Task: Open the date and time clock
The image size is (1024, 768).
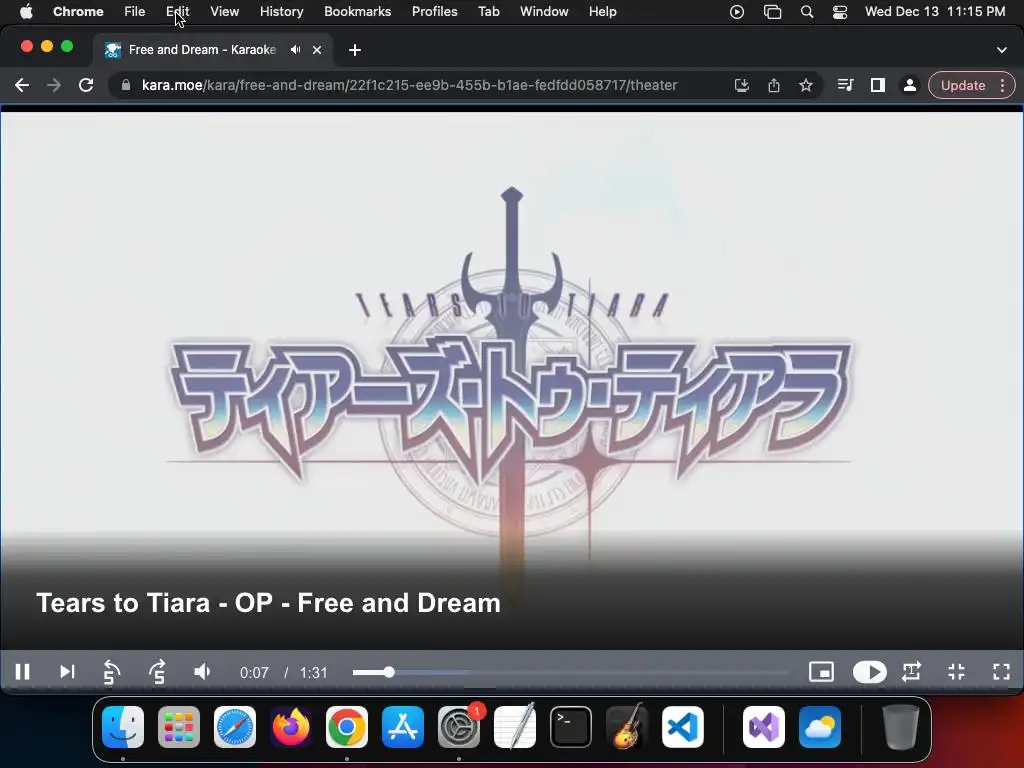Action: [935, 12]
